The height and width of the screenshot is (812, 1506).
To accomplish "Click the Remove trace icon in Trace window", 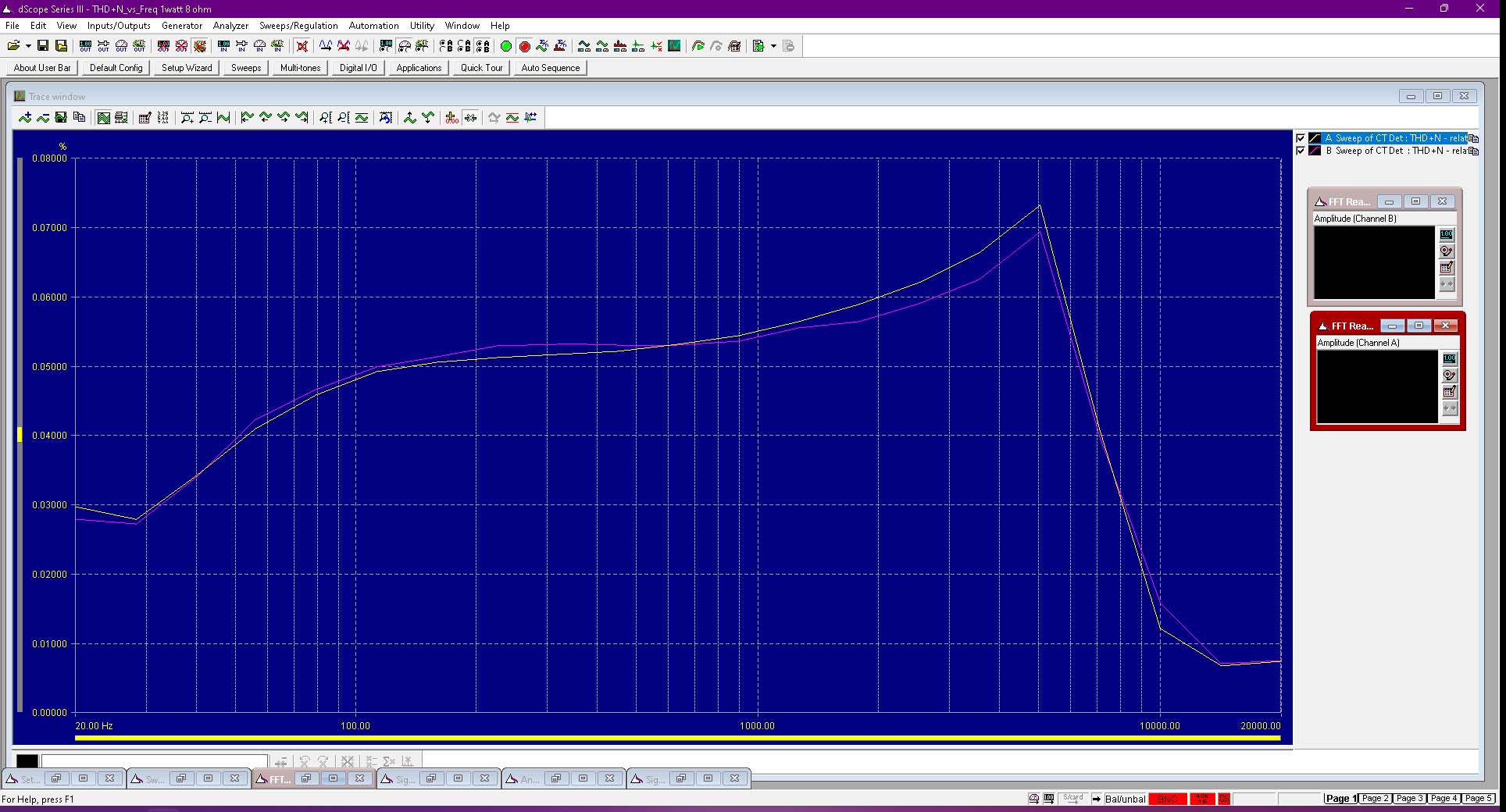I will pyautogui.click(x=43, y=118).
